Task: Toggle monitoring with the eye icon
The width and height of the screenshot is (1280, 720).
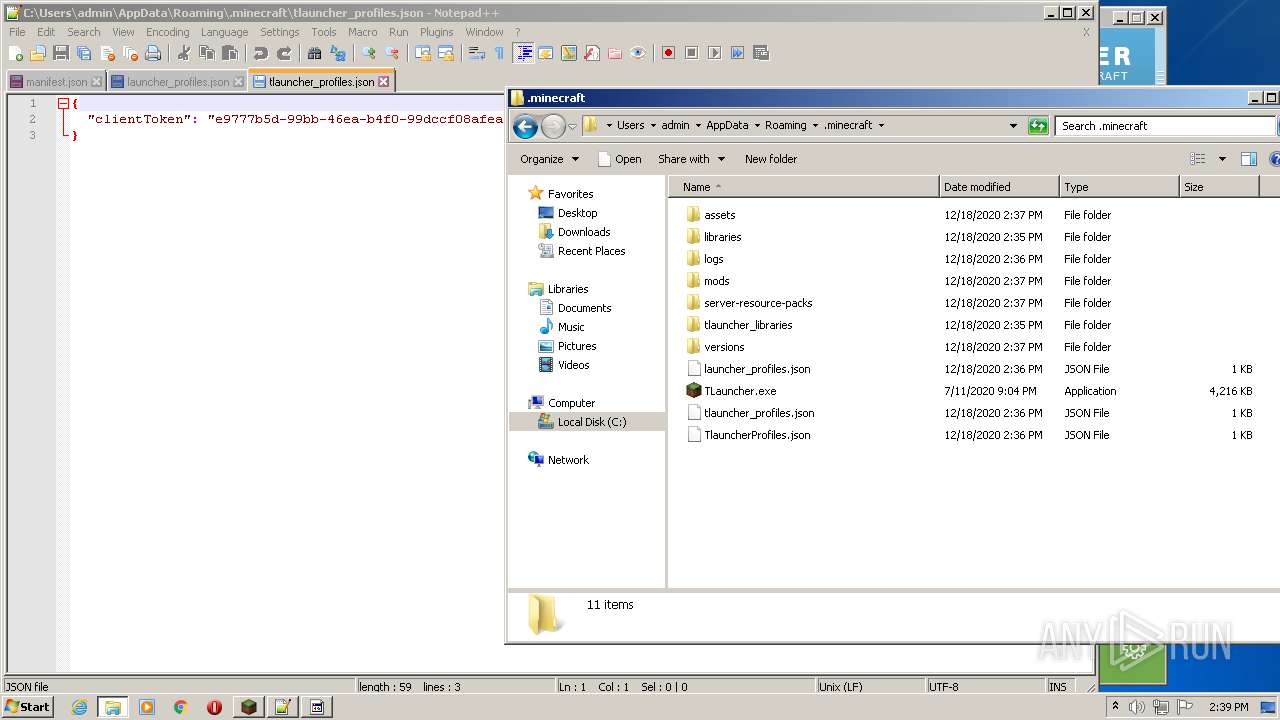Action: tap(638, 53)
